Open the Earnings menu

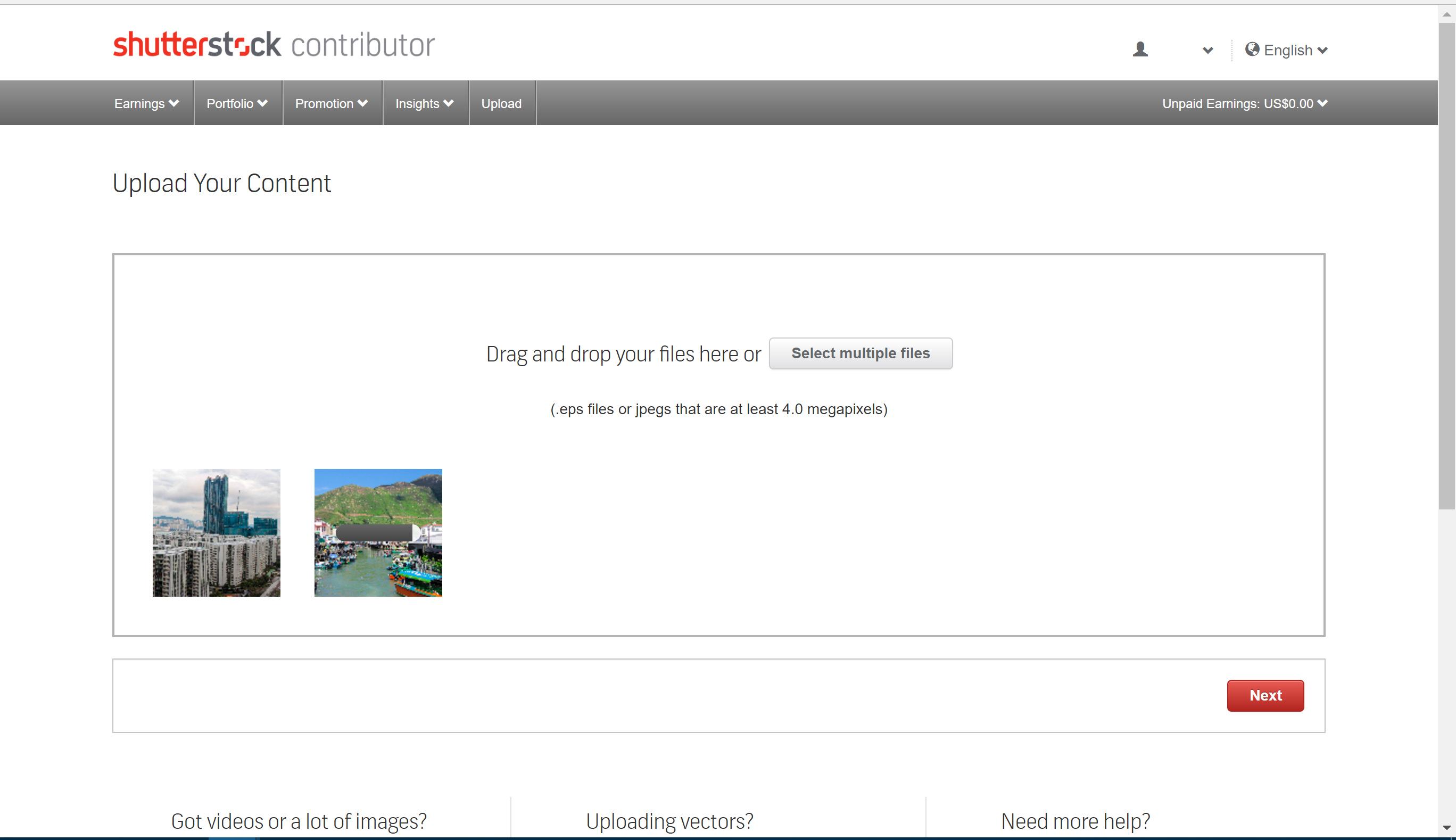pos(146,103)
